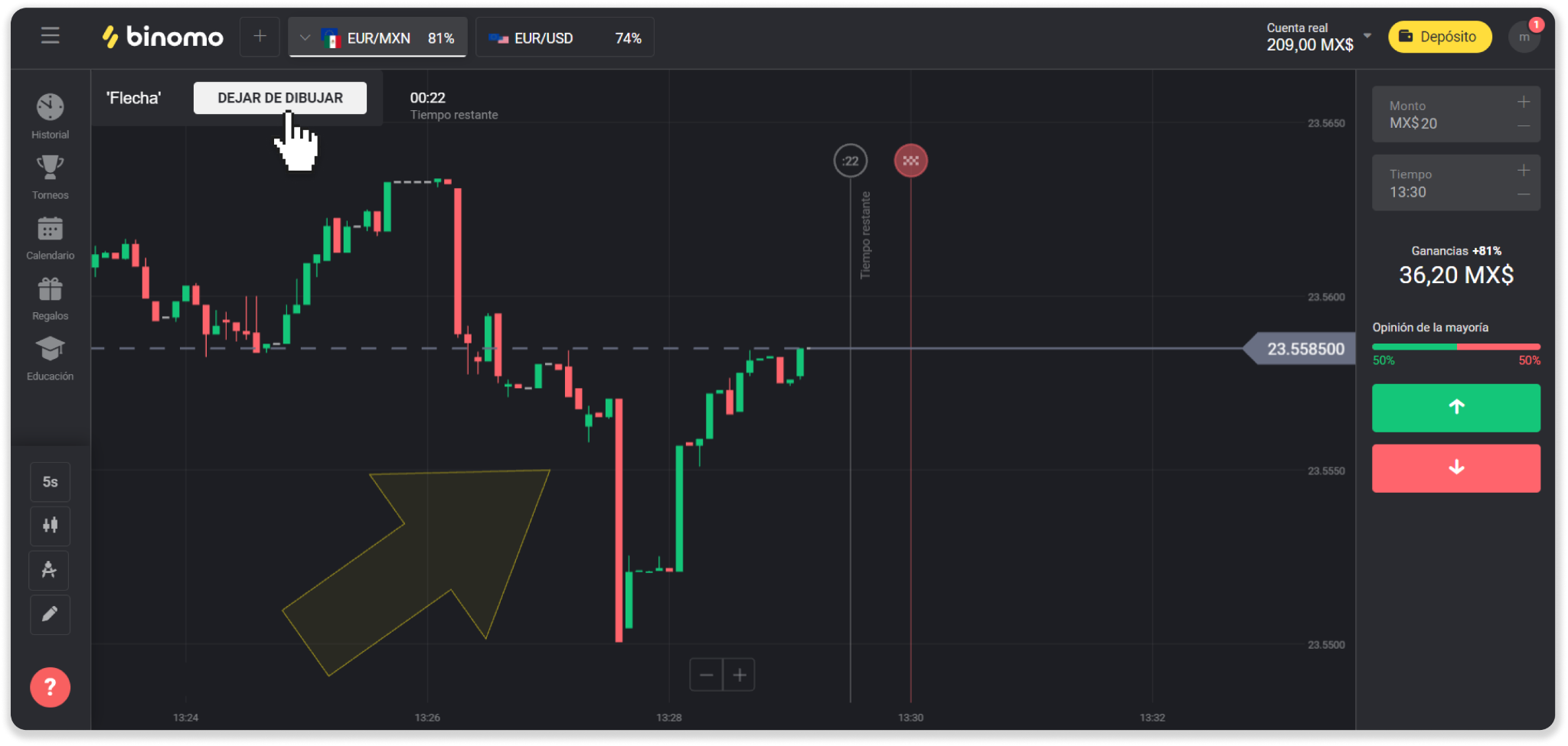
Task: Open the Regalos gift section
Action: (x=50, y=298)
